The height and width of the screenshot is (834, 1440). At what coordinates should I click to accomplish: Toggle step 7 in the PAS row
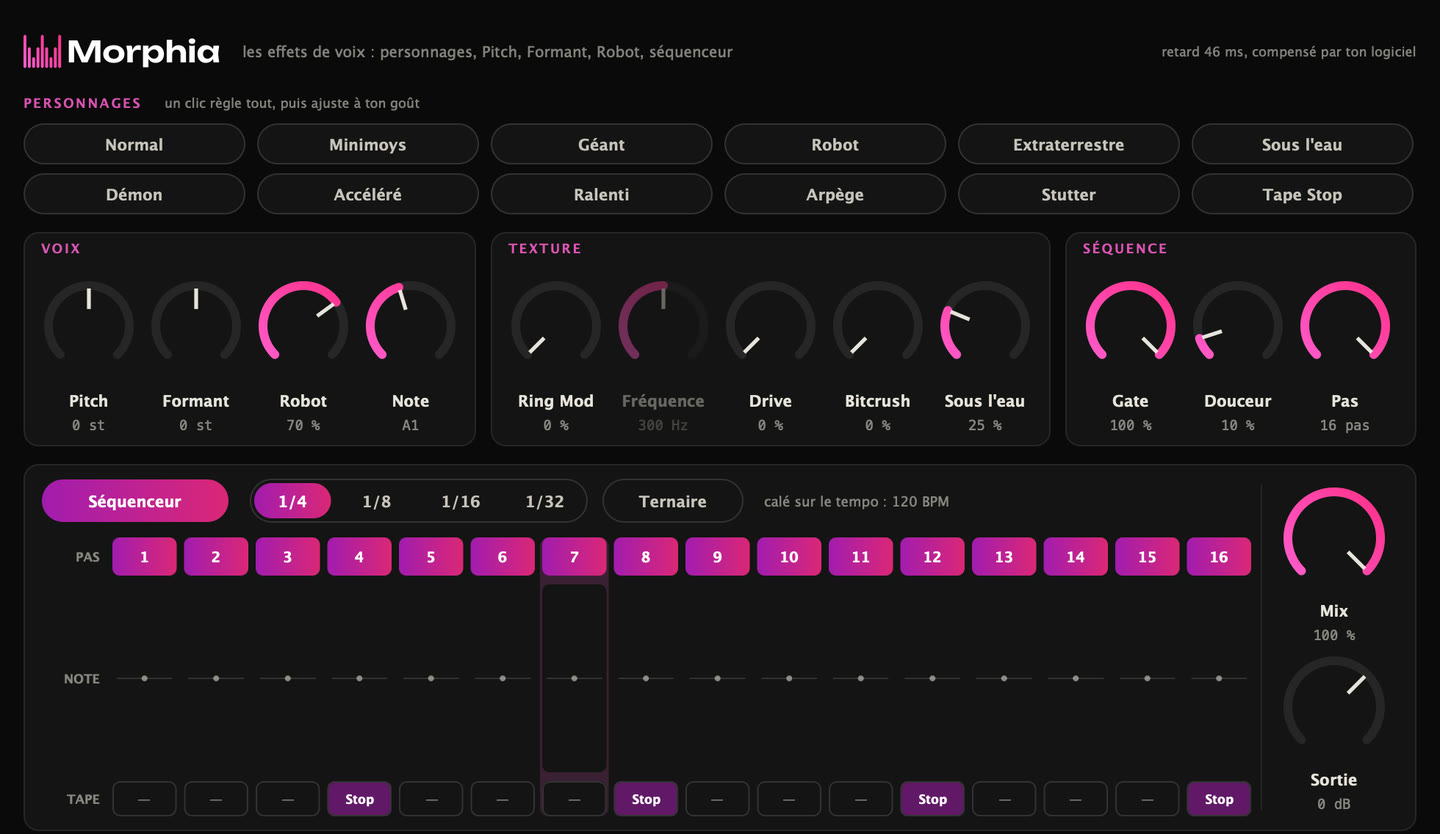point(574,557)
